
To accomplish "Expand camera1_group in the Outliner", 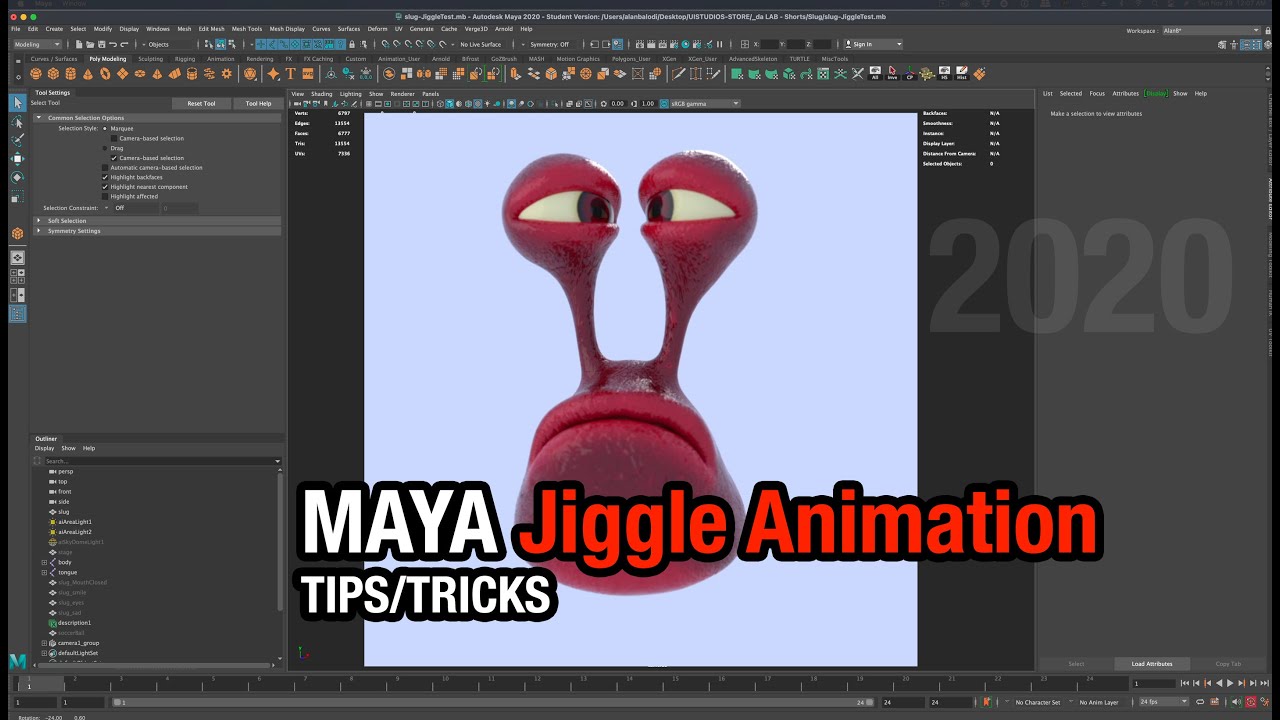I will coord(44,643).
